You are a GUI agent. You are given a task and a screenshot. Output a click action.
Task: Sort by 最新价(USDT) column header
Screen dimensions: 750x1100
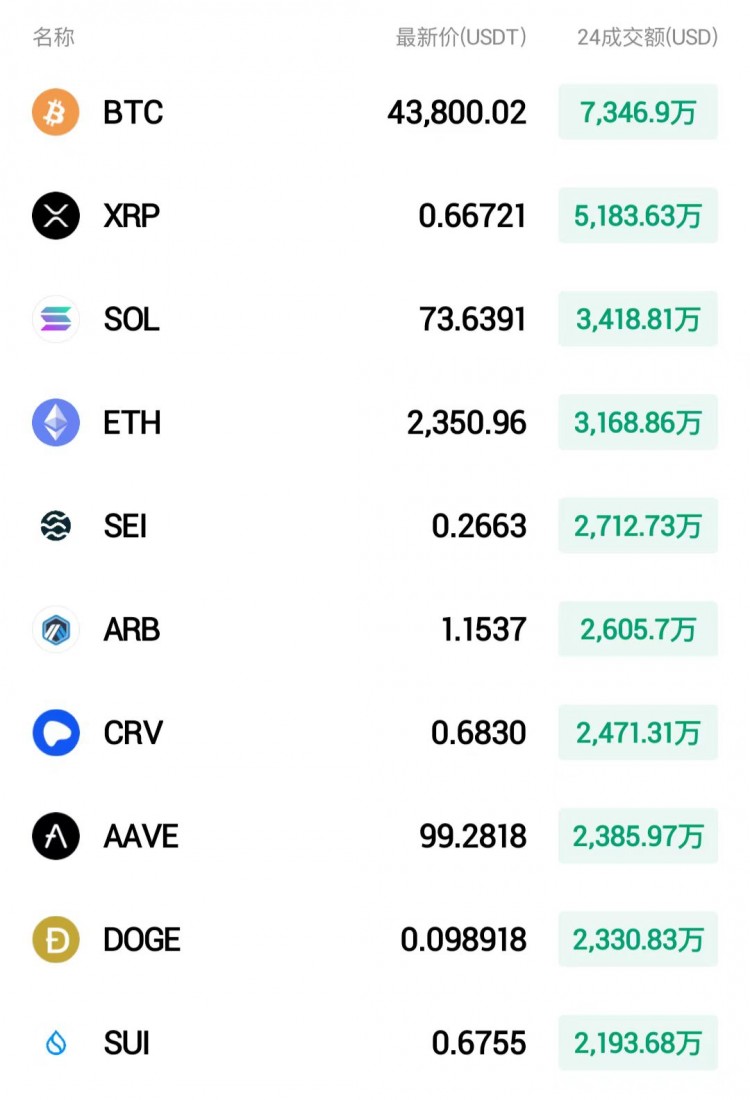coord(461,37)
